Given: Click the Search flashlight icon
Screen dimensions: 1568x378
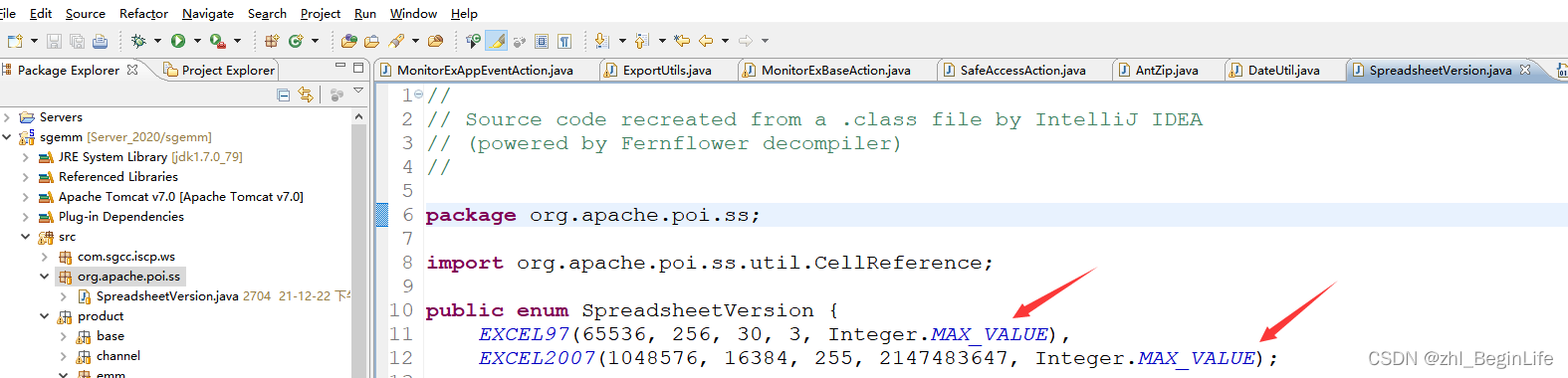Looking at the screenshot, I should (396, 41).
